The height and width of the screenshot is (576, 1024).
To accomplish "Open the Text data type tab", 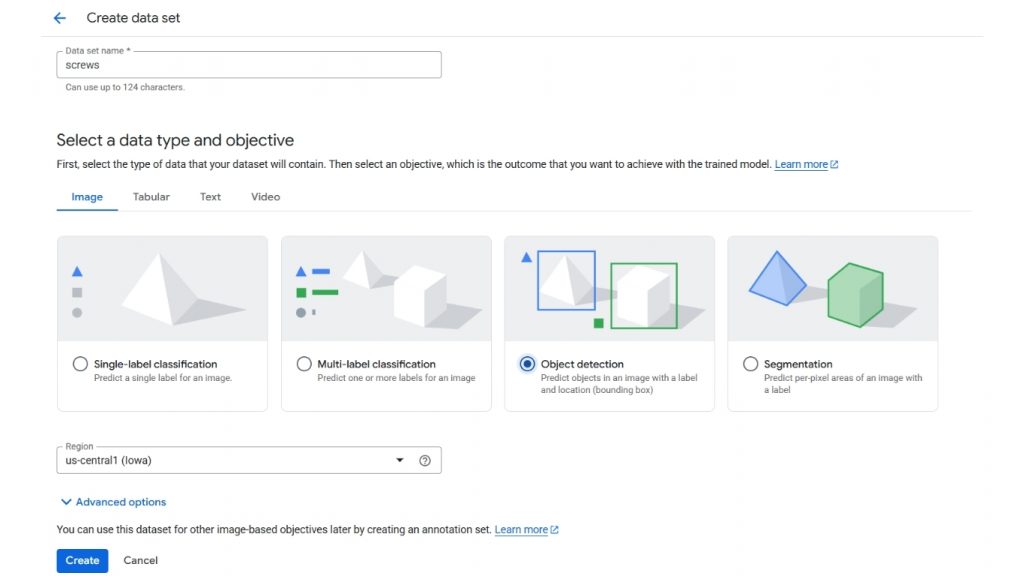I will tap(210, 197).
